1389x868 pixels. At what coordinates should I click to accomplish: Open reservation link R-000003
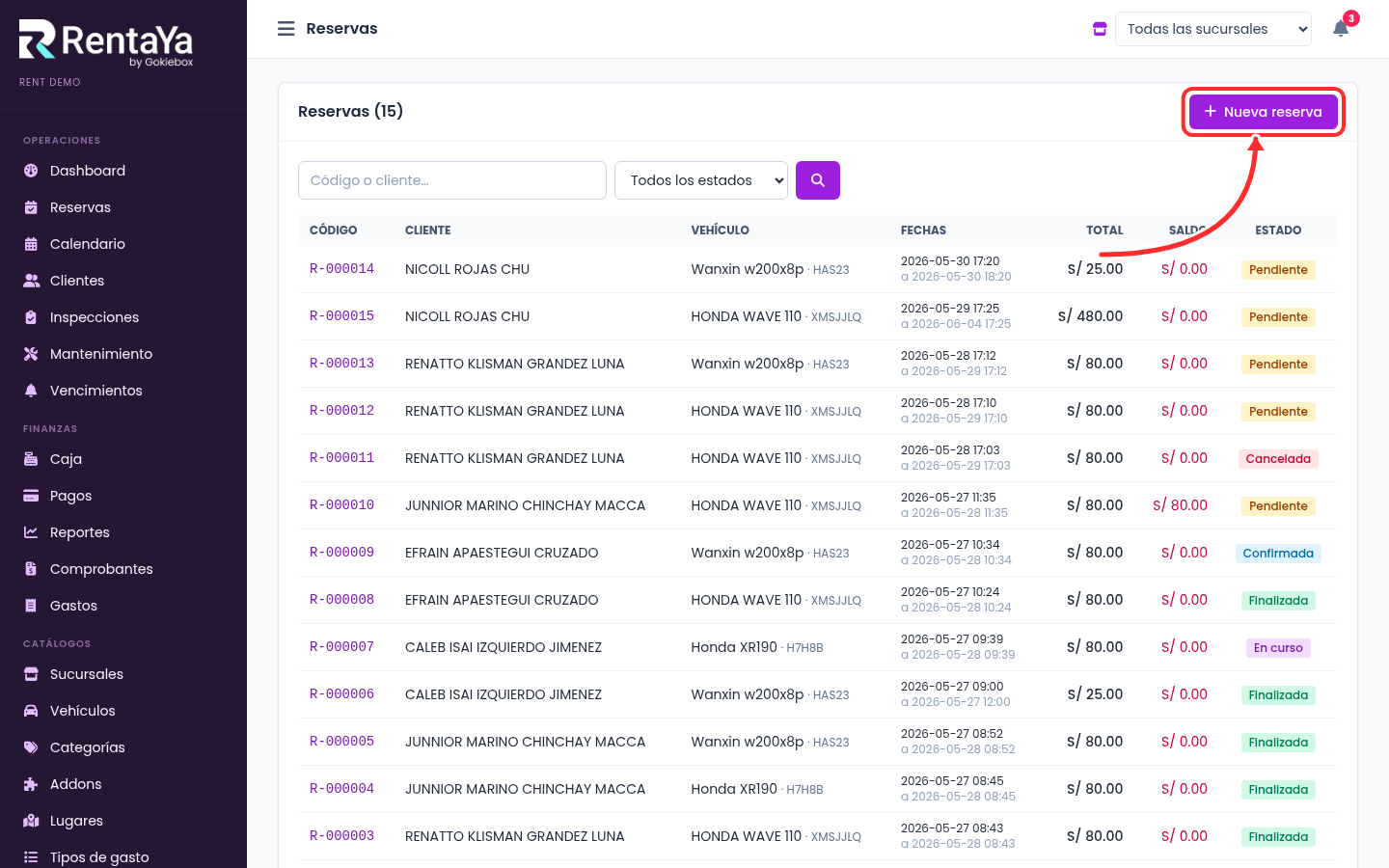[341, 836]
